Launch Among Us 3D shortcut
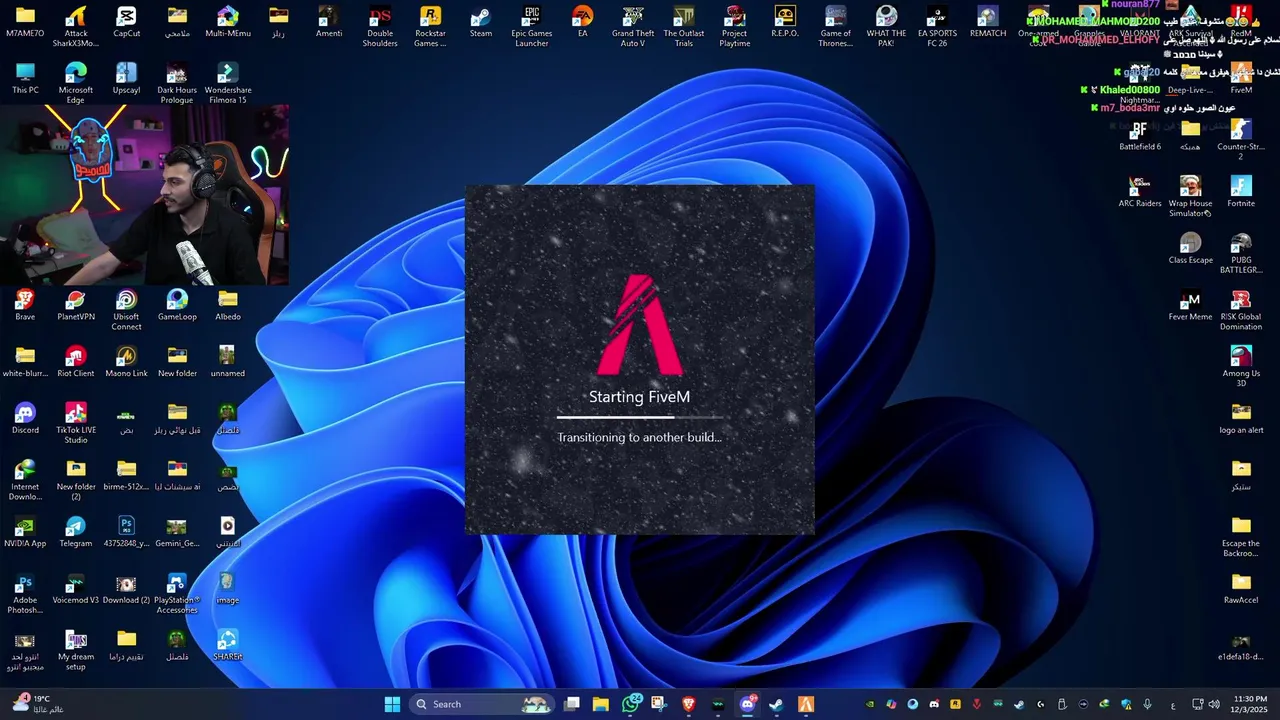 (x=1241, y=367)
